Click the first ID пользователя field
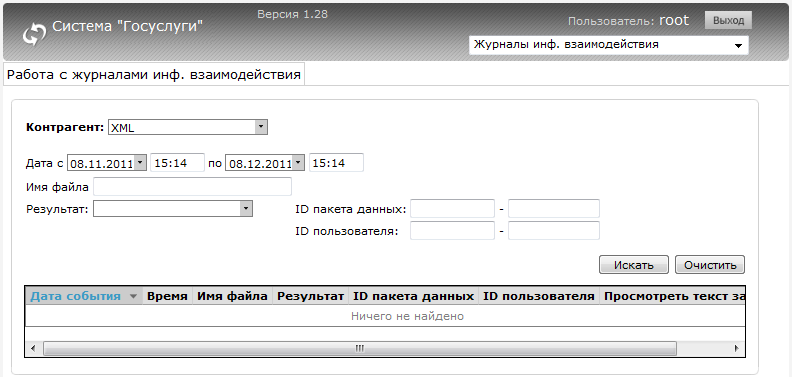792x377 pixels. coord(453,231)
